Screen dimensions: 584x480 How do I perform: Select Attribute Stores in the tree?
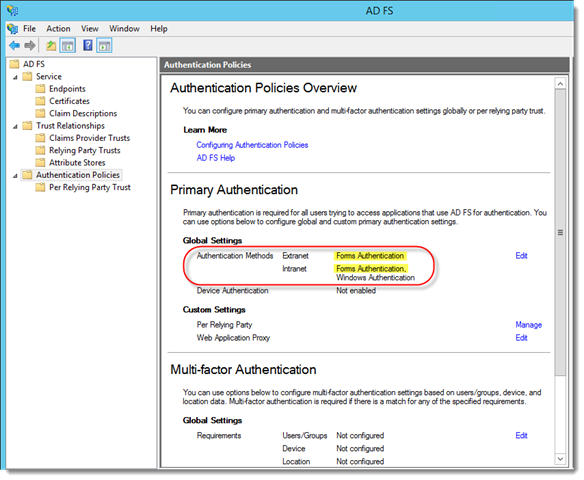click(x=77, y=162)
